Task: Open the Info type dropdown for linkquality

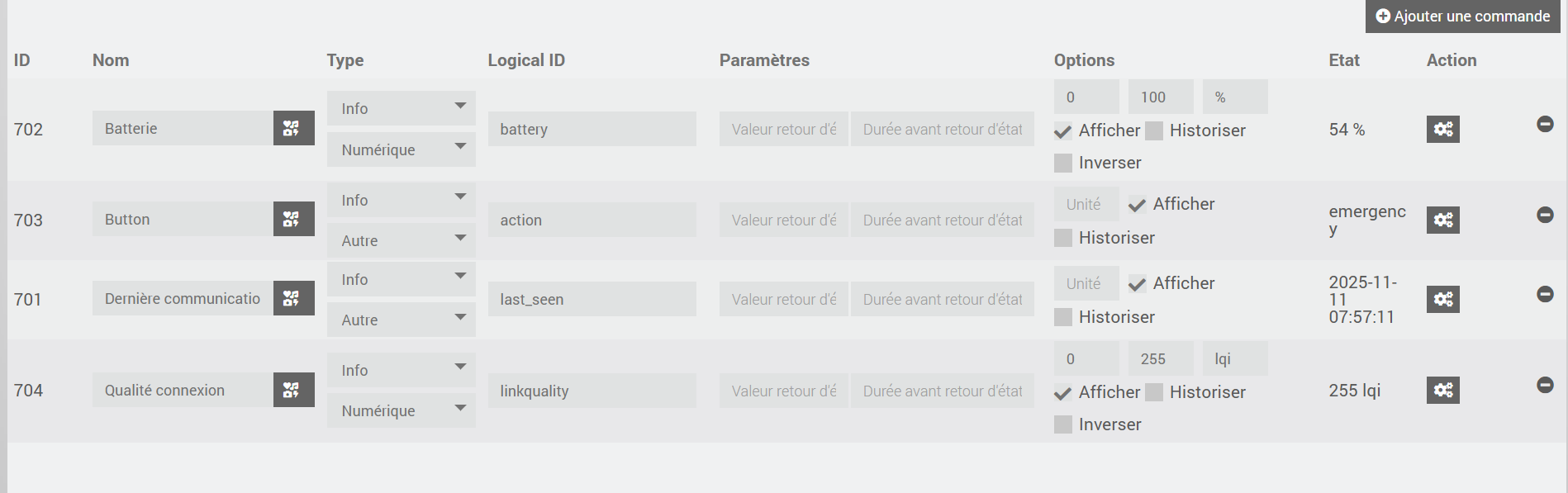Action: [x=401, y=370]
